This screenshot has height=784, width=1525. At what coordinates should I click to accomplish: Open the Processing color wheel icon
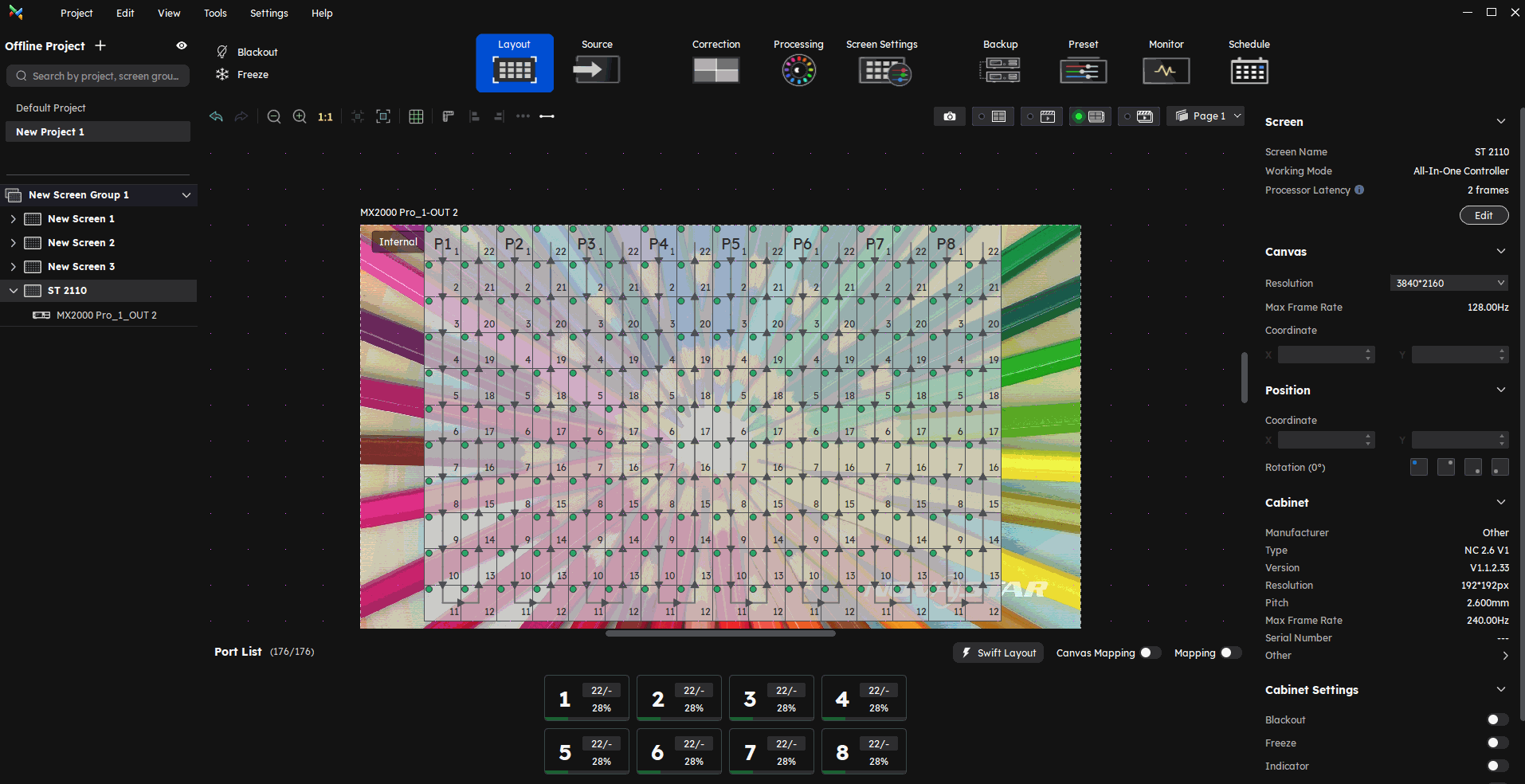[x=798, y=71]
